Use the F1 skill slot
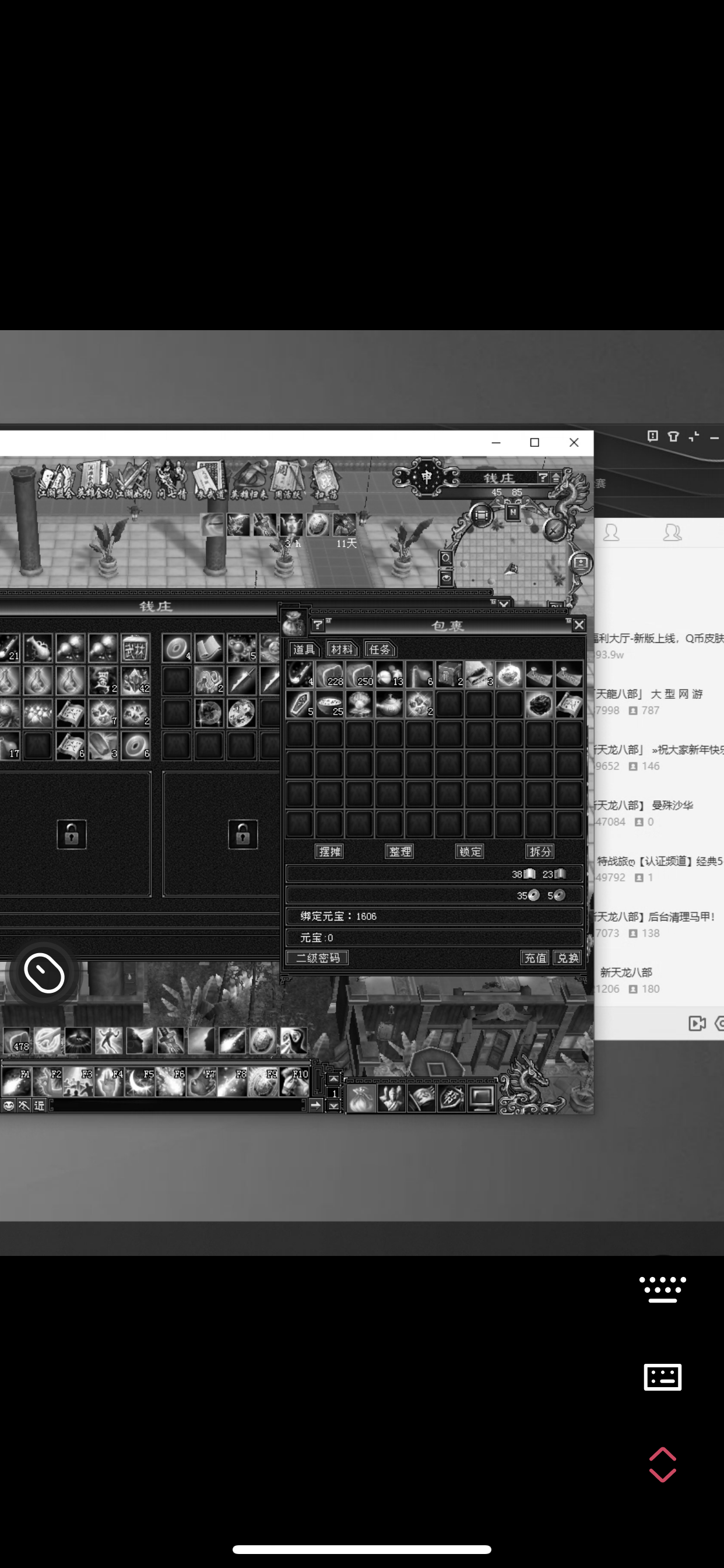 point(16,1081)
